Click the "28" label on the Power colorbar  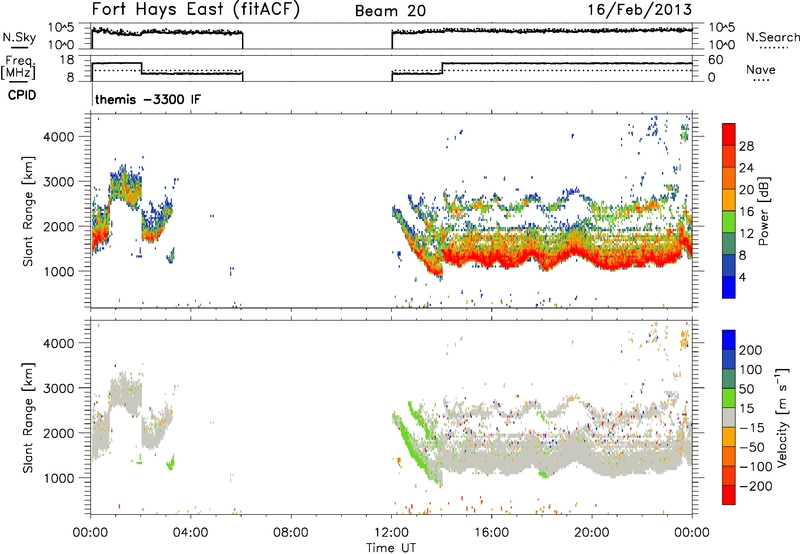tap(746, 146)
